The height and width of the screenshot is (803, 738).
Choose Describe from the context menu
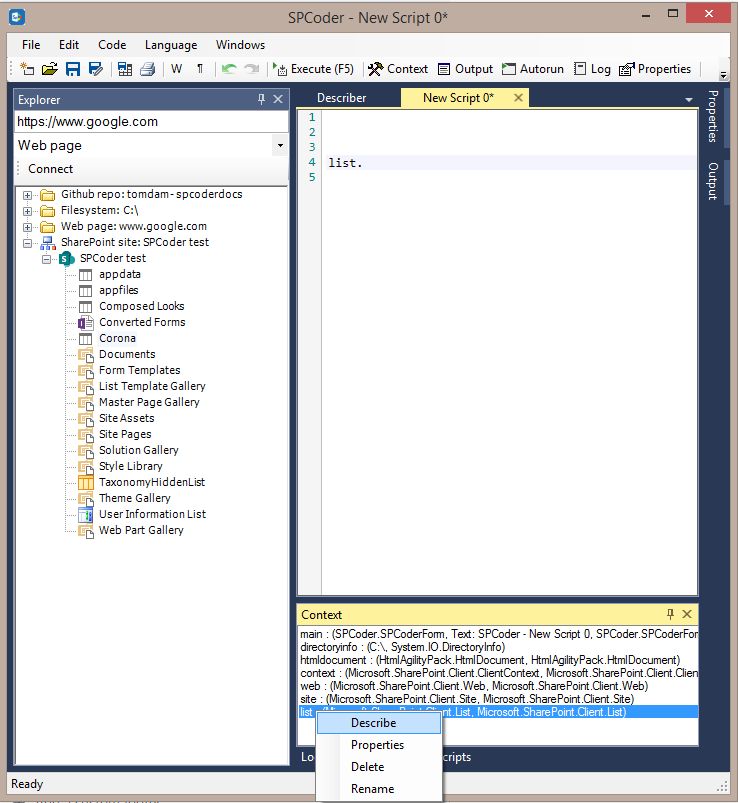379,723
